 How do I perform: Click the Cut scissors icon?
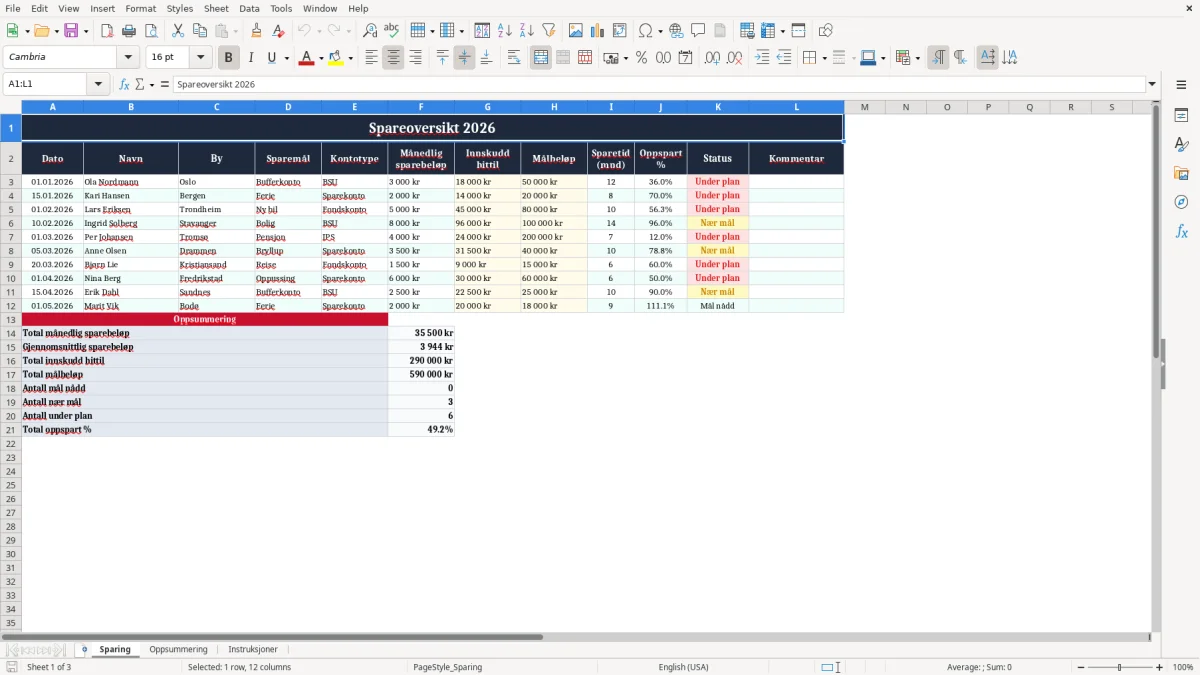click(x=178, y=31)
